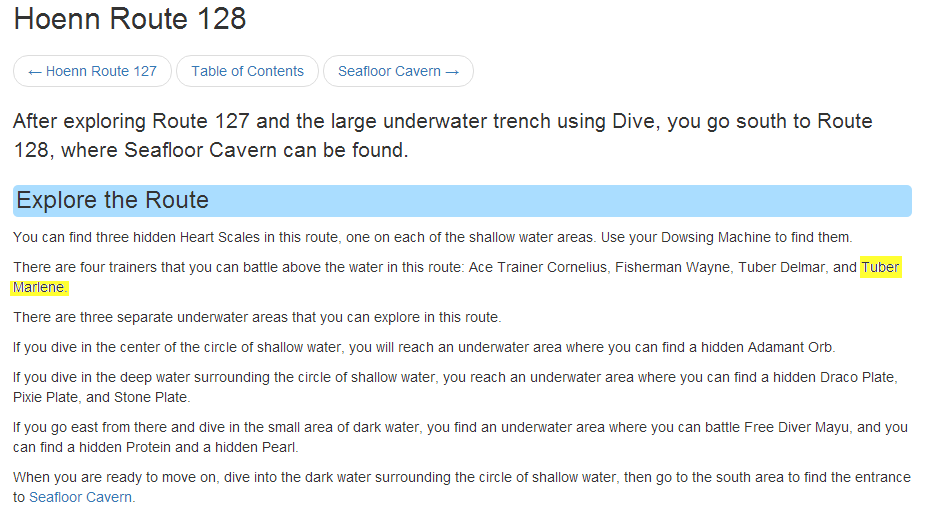Click the name Fisherman Wayne
The image size is (934, 520).
tap(671, 267)
